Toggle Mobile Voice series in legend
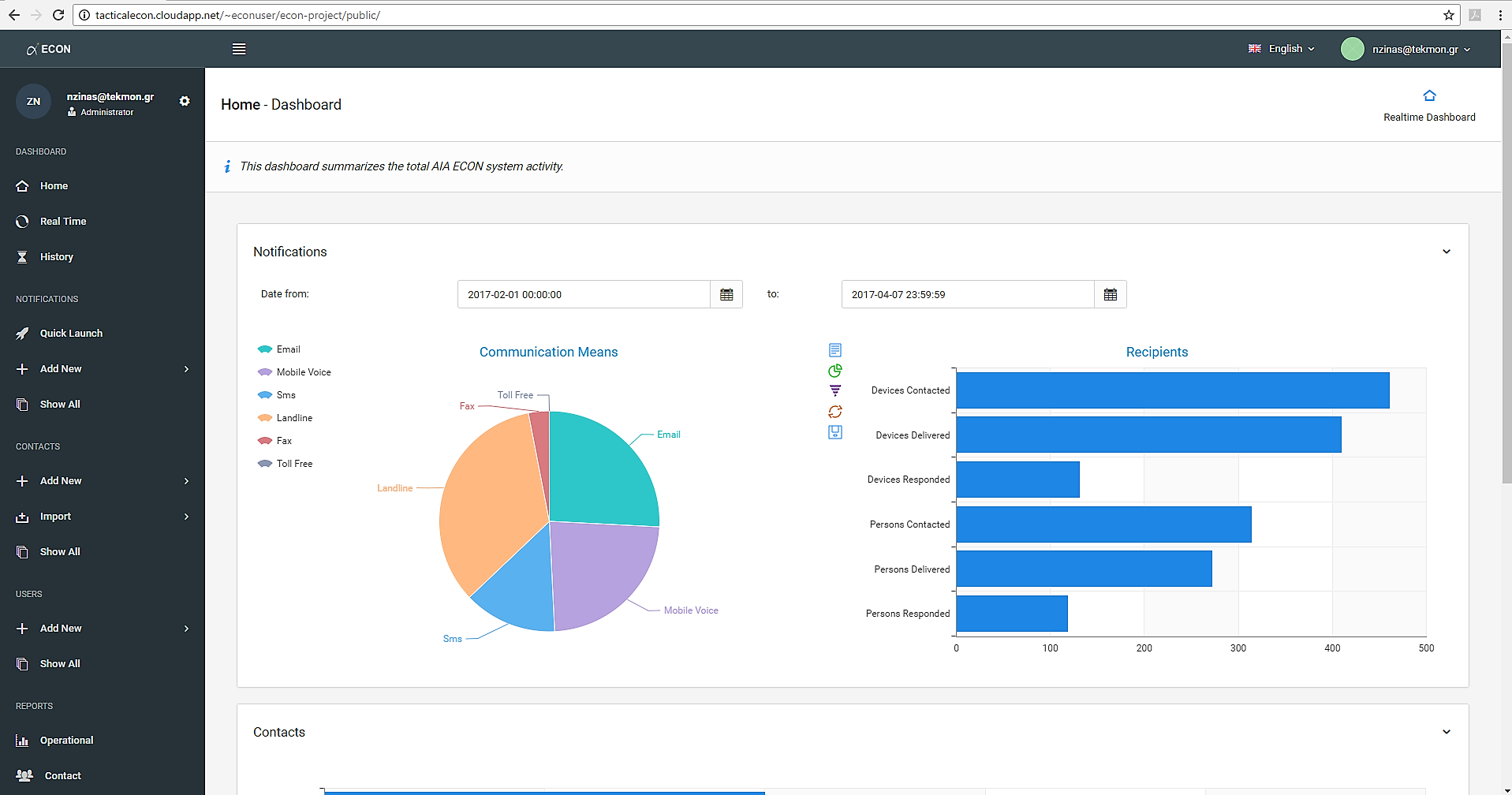1512x795 pixels. point(294,372)
